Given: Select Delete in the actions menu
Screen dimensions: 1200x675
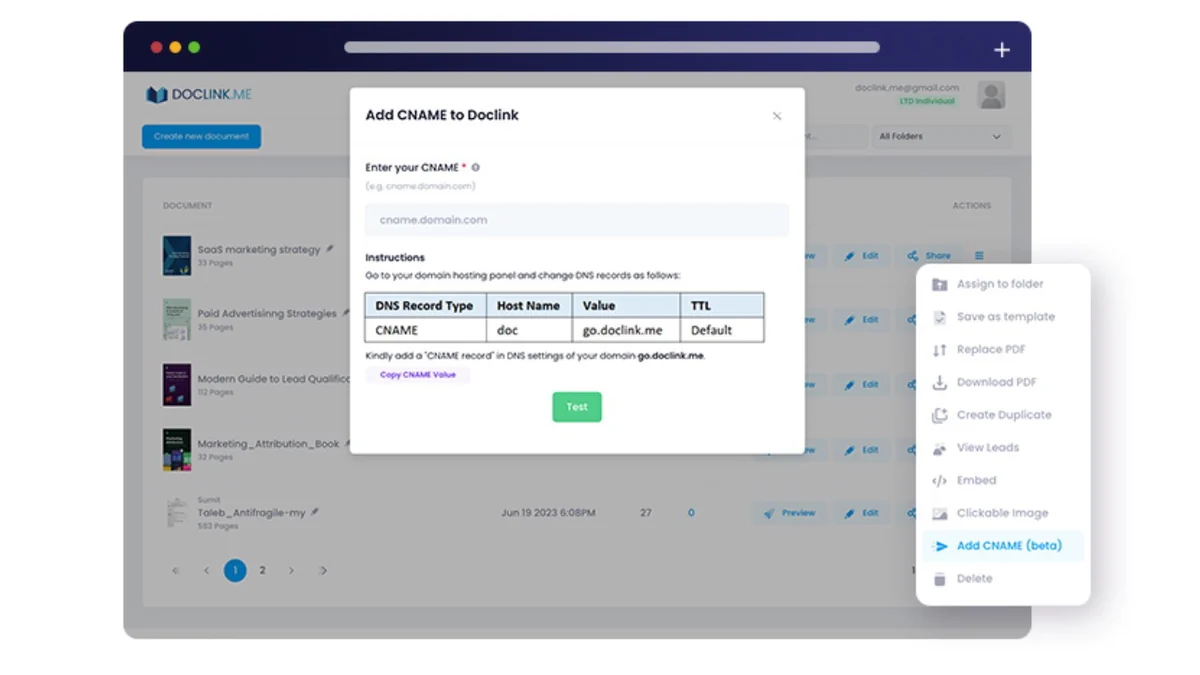Looking at the screenshot, I should tap(974, 579).
